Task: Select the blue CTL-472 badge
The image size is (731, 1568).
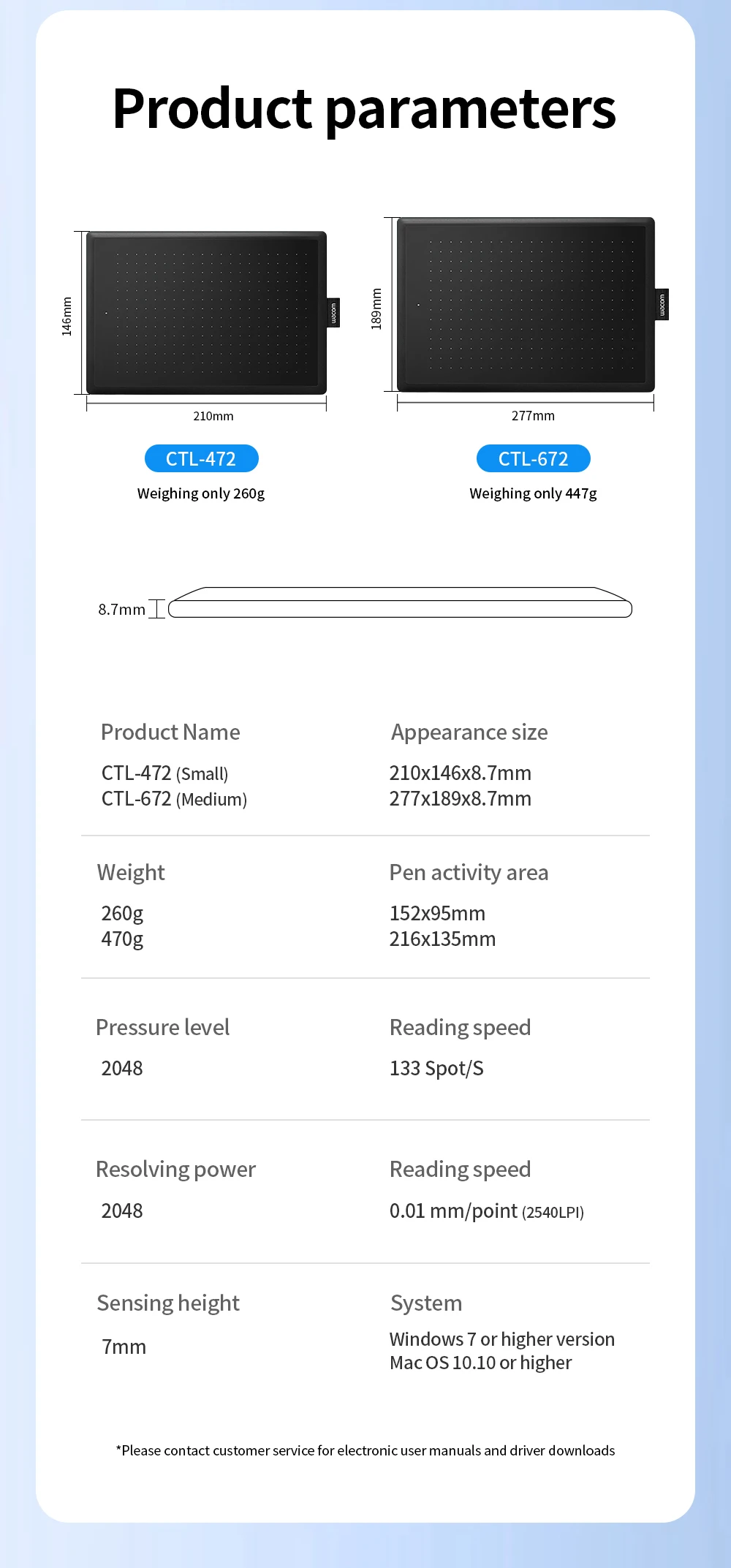Action: [201, 458]
